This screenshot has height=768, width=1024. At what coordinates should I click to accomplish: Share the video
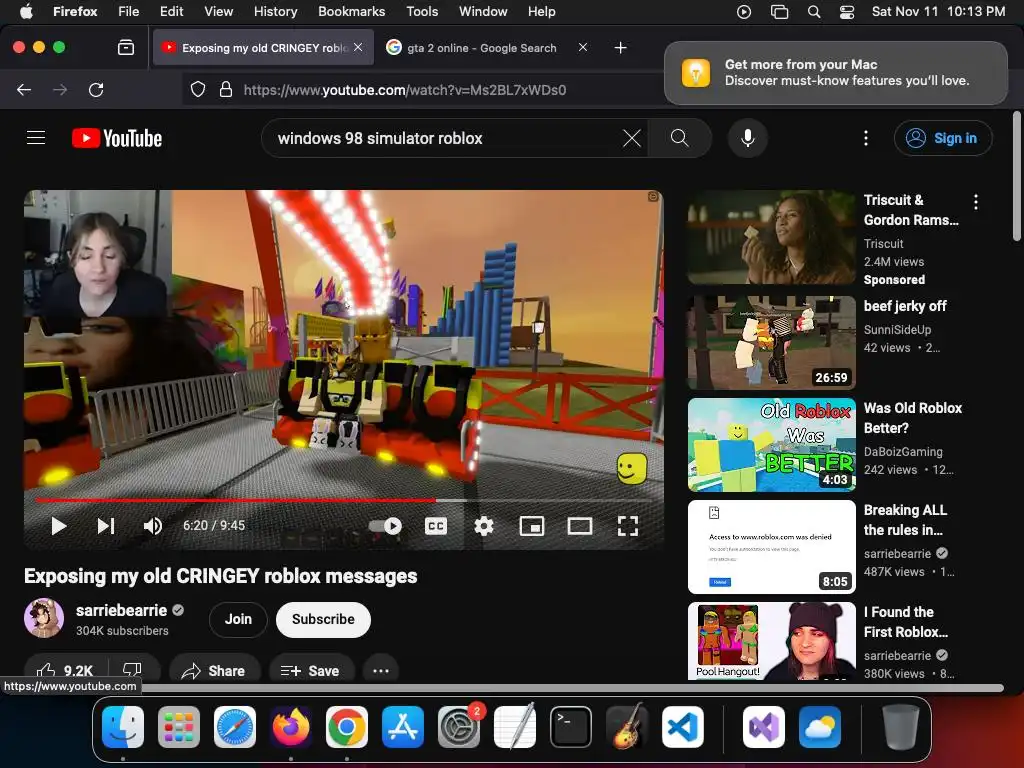pyautogui.click(x=214, y=670)
